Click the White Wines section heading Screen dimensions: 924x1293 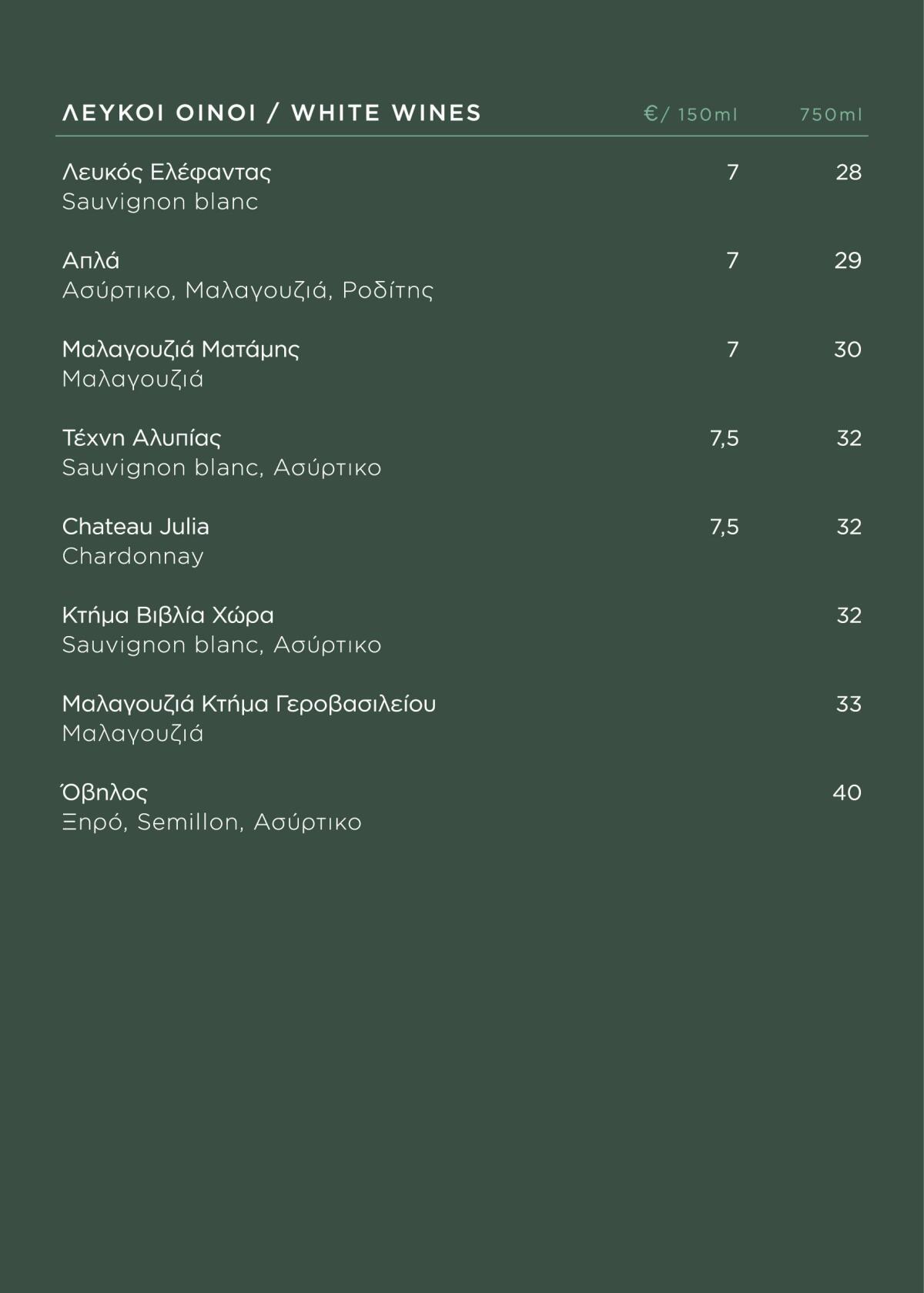point(271,113)
